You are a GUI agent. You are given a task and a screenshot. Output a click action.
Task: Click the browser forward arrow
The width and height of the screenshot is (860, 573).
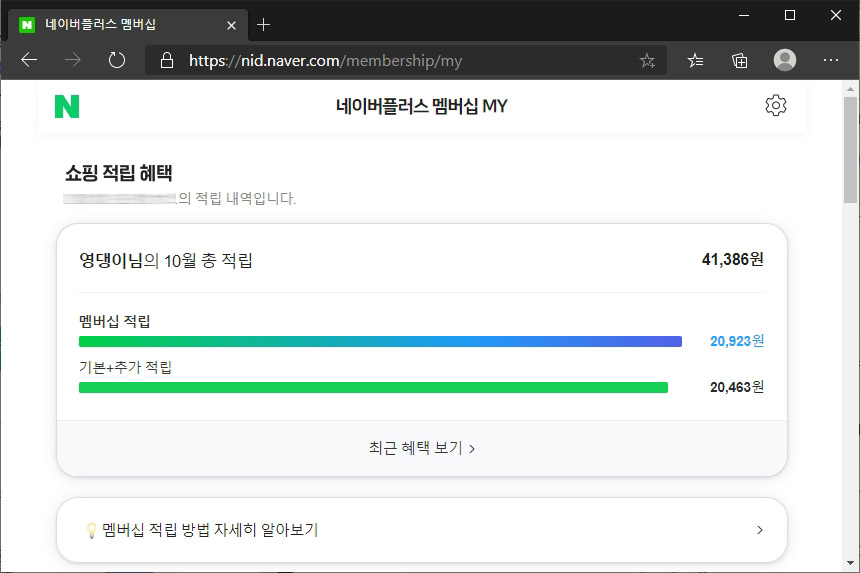pos(72,60)
